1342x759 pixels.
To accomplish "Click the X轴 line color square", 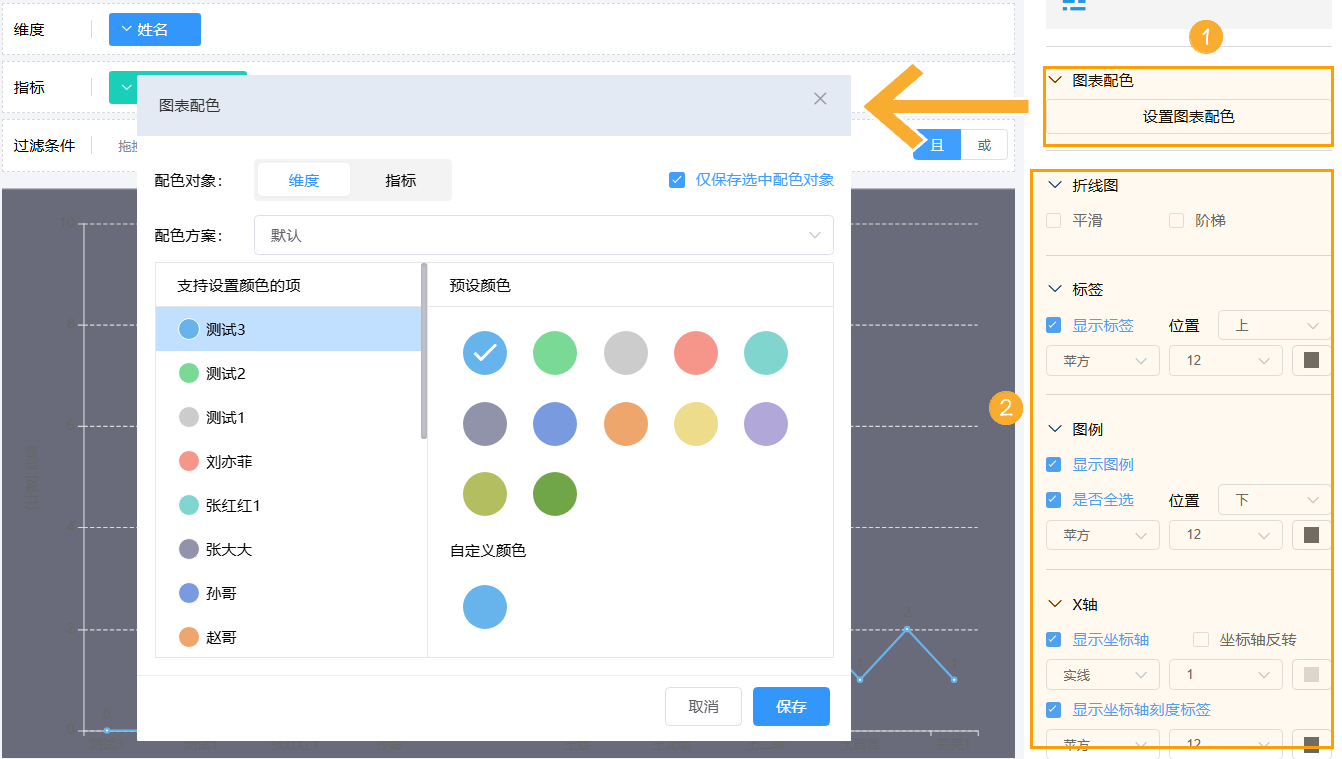I will point(1311,675).
